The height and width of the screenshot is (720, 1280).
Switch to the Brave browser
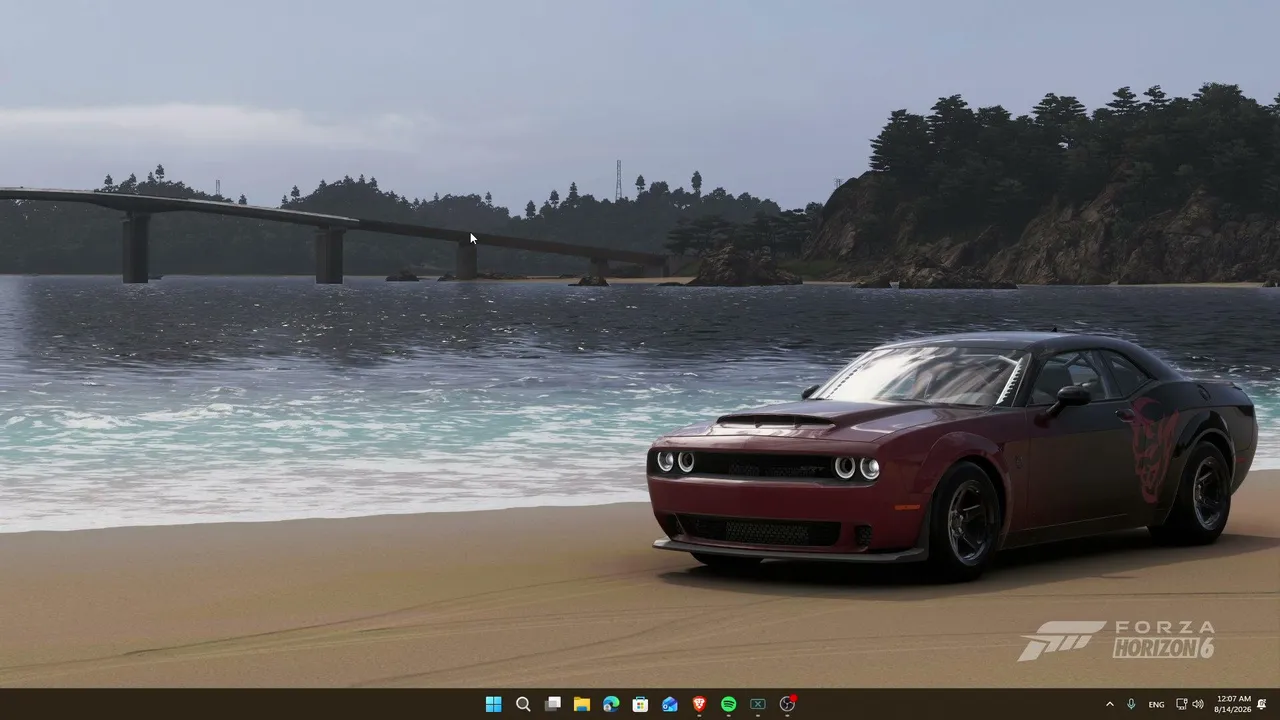pos(699,704)
